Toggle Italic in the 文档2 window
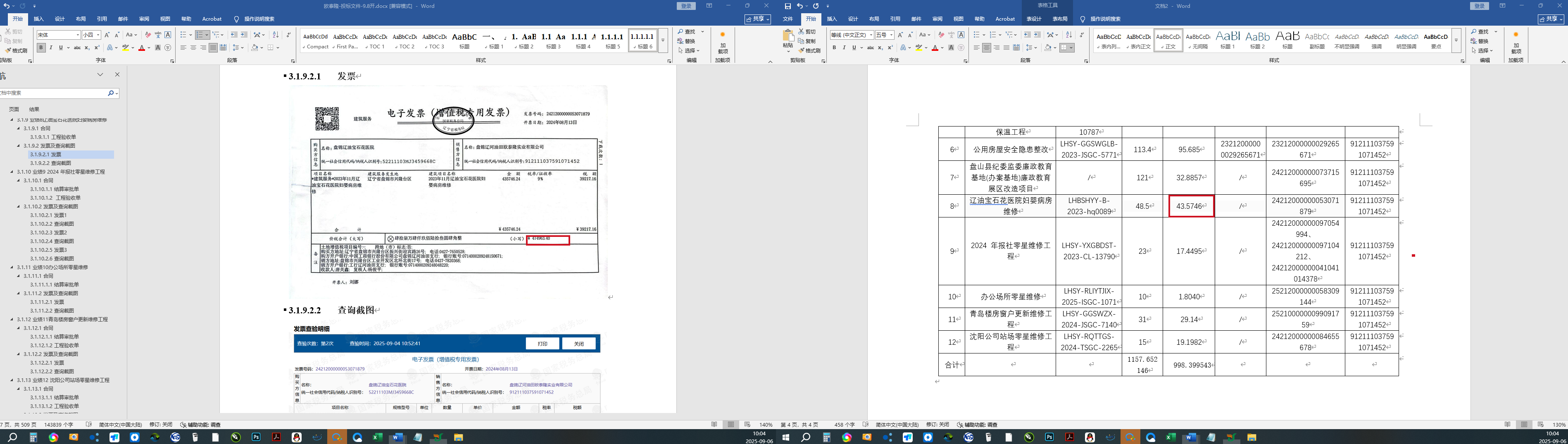1568x444 pixels. 844,48
